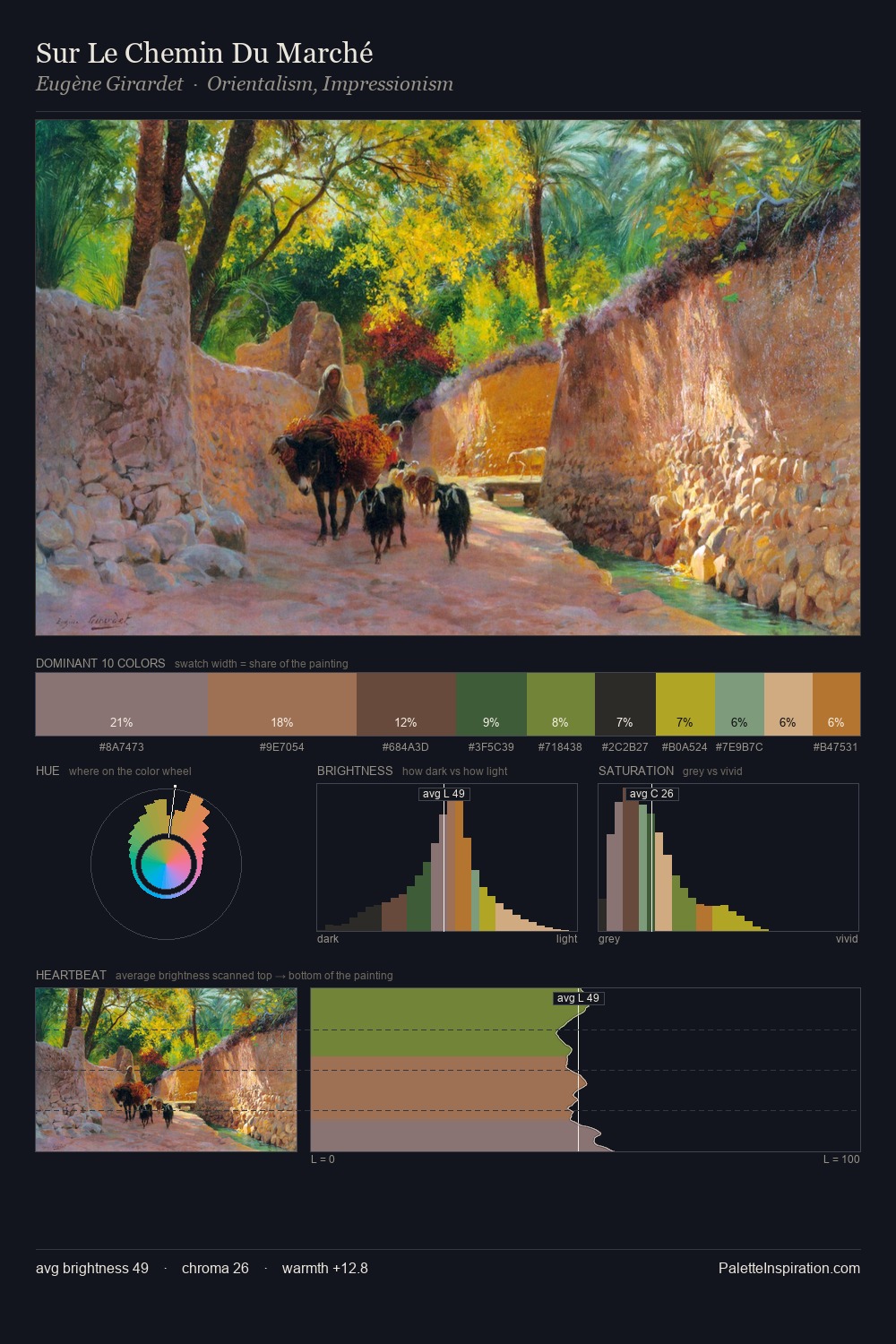
Task: Select the 7% mustard swatch #B0A524
Action: [685, 703]
